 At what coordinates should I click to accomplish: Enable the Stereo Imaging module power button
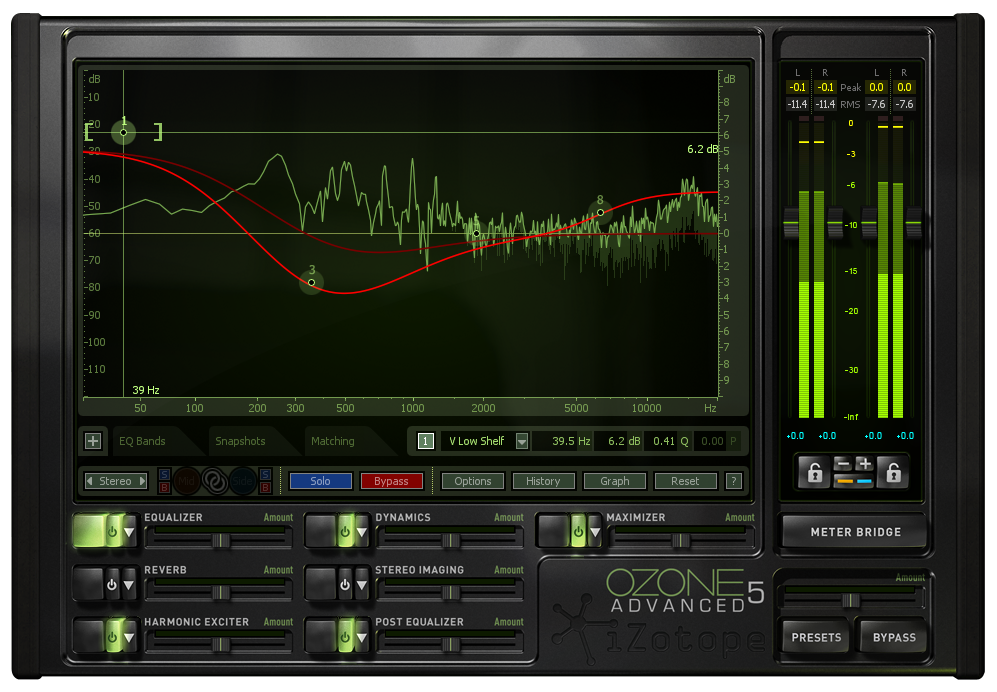345,584
